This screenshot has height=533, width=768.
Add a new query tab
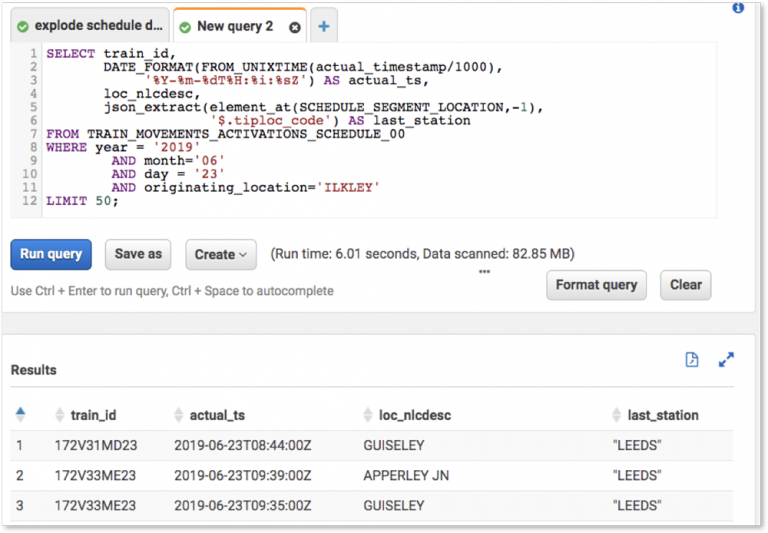point(324,26)
